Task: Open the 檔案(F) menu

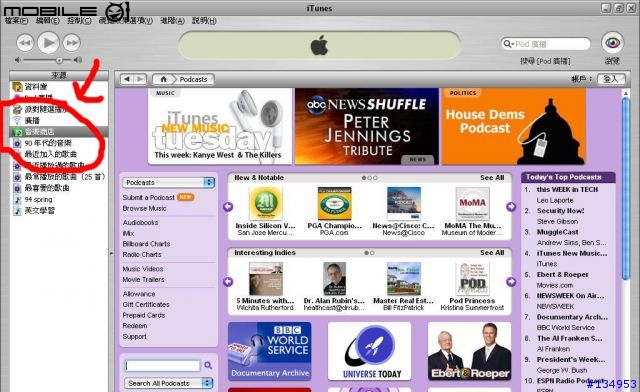Action: pos(16,20)
